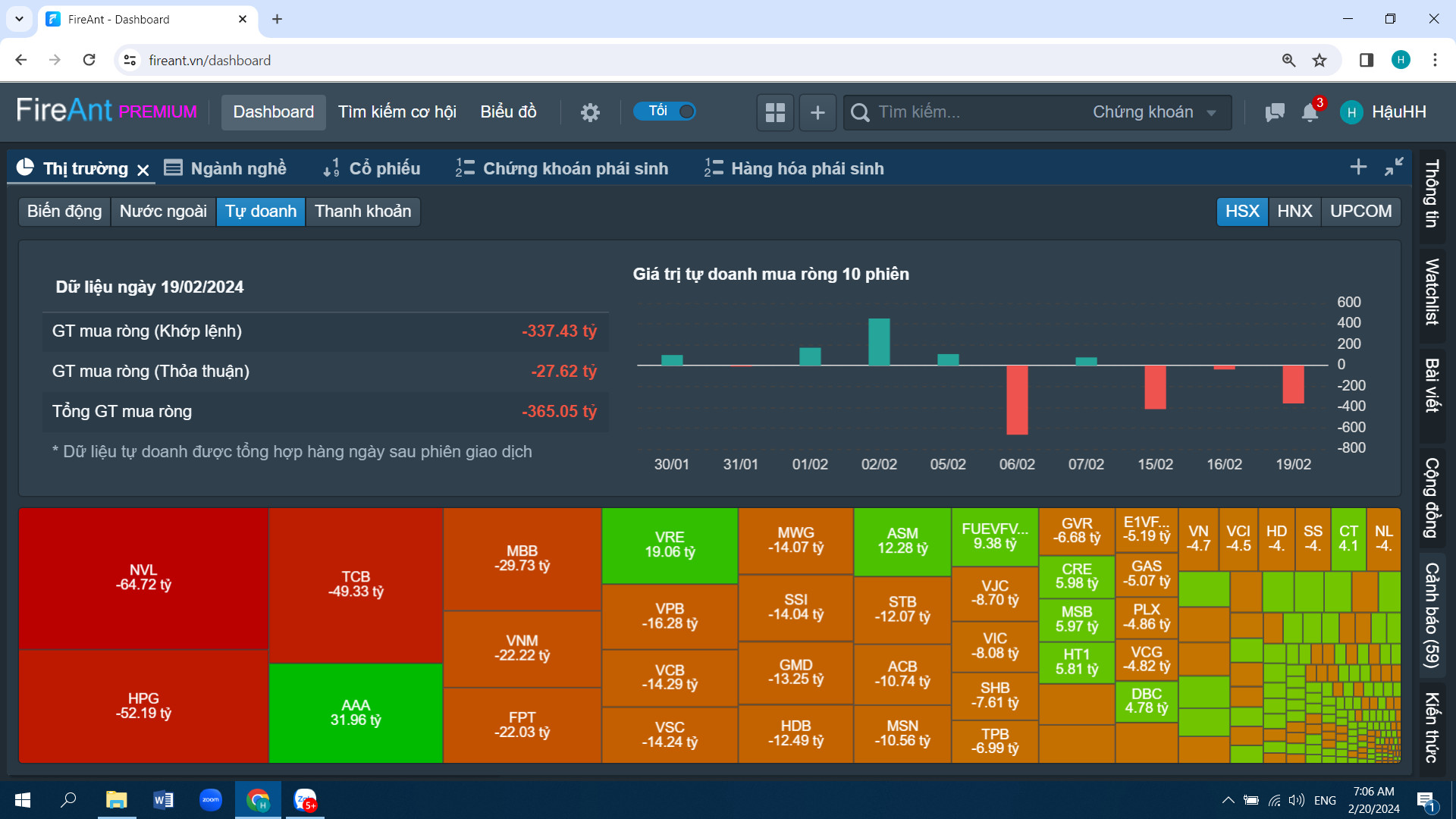Click the add widget plus icon
Screen dimensions: 1456x819
tap(817, 112)
